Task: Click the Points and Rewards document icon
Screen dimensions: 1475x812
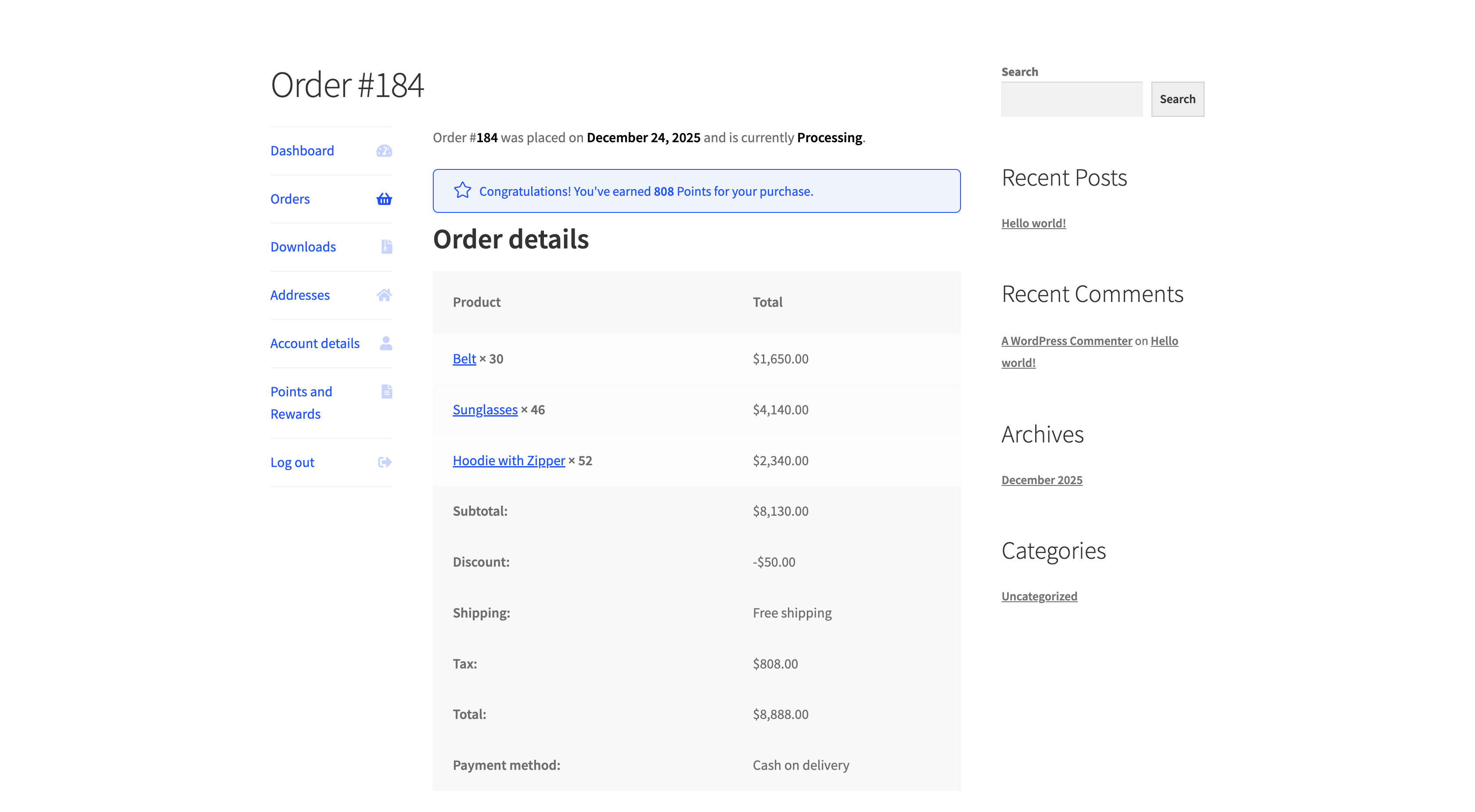Action: pyautogui.click(x=386, y=391)
